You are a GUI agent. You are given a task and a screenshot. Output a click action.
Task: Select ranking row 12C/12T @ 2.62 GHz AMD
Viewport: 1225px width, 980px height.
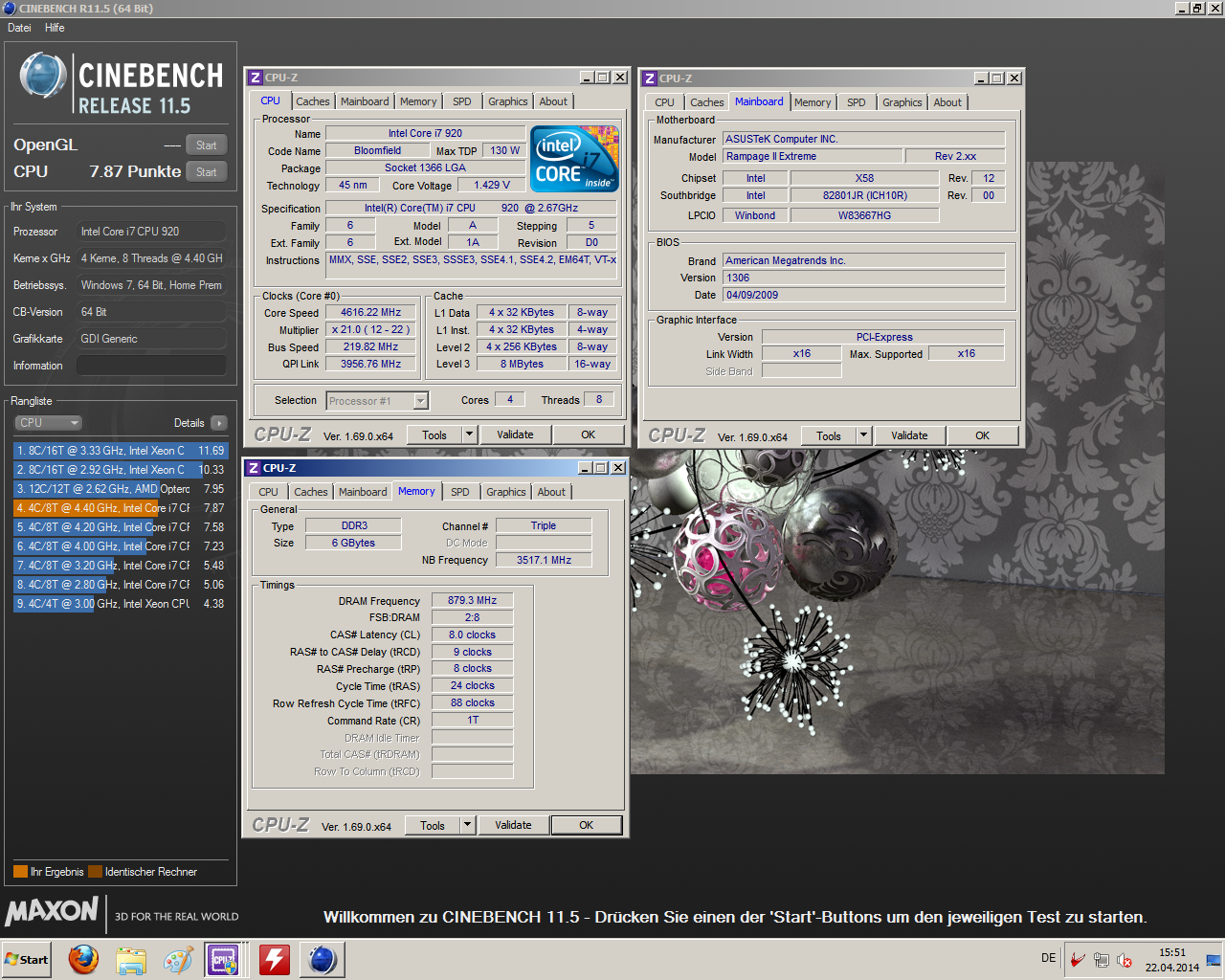tap(121, 488)
